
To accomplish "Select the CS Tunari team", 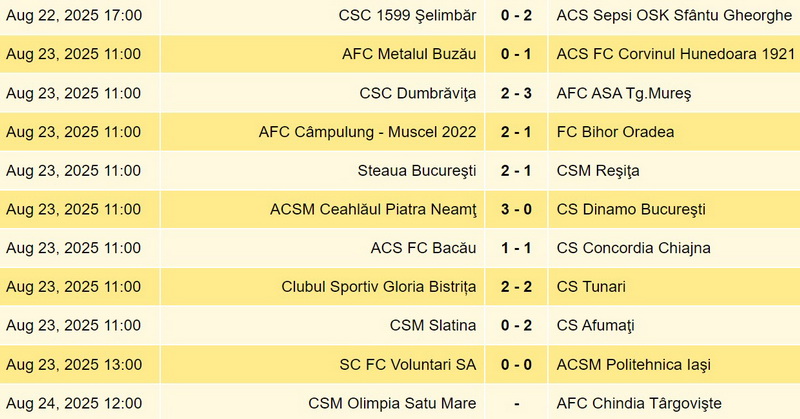I will point(591,287).
